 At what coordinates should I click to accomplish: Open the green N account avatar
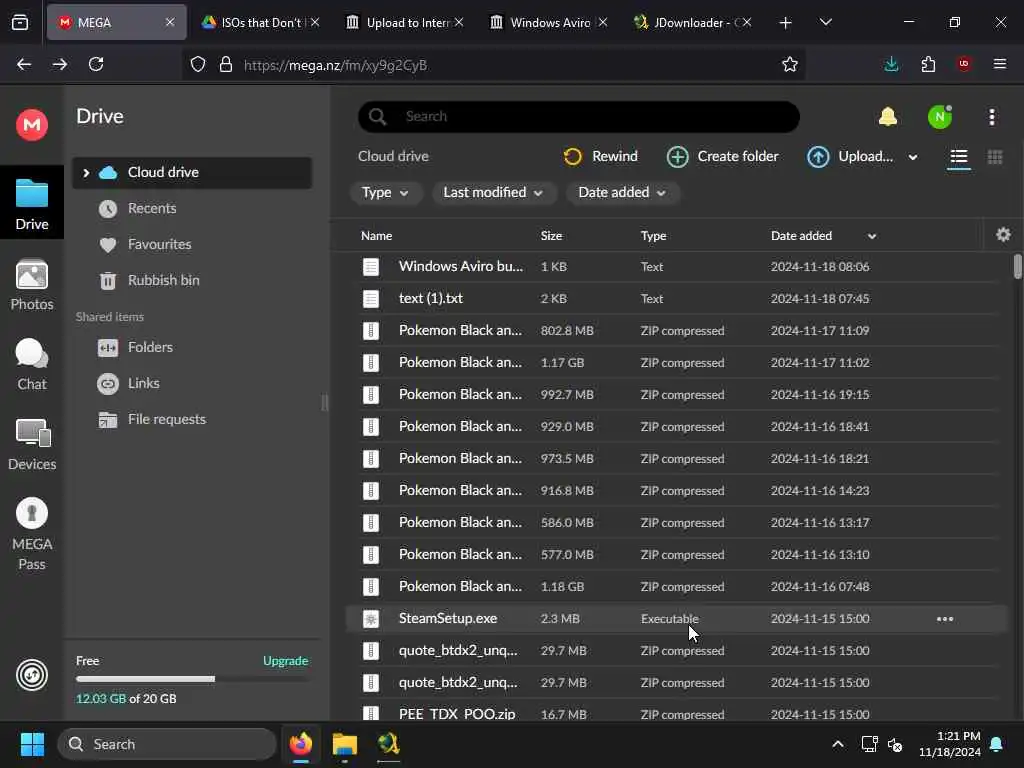click(940, 117)
